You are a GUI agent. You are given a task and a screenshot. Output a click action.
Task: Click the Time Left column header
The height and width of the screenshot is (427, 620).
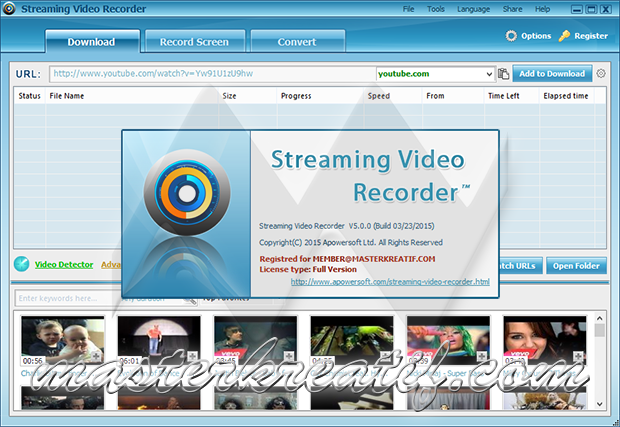[503, 96]
